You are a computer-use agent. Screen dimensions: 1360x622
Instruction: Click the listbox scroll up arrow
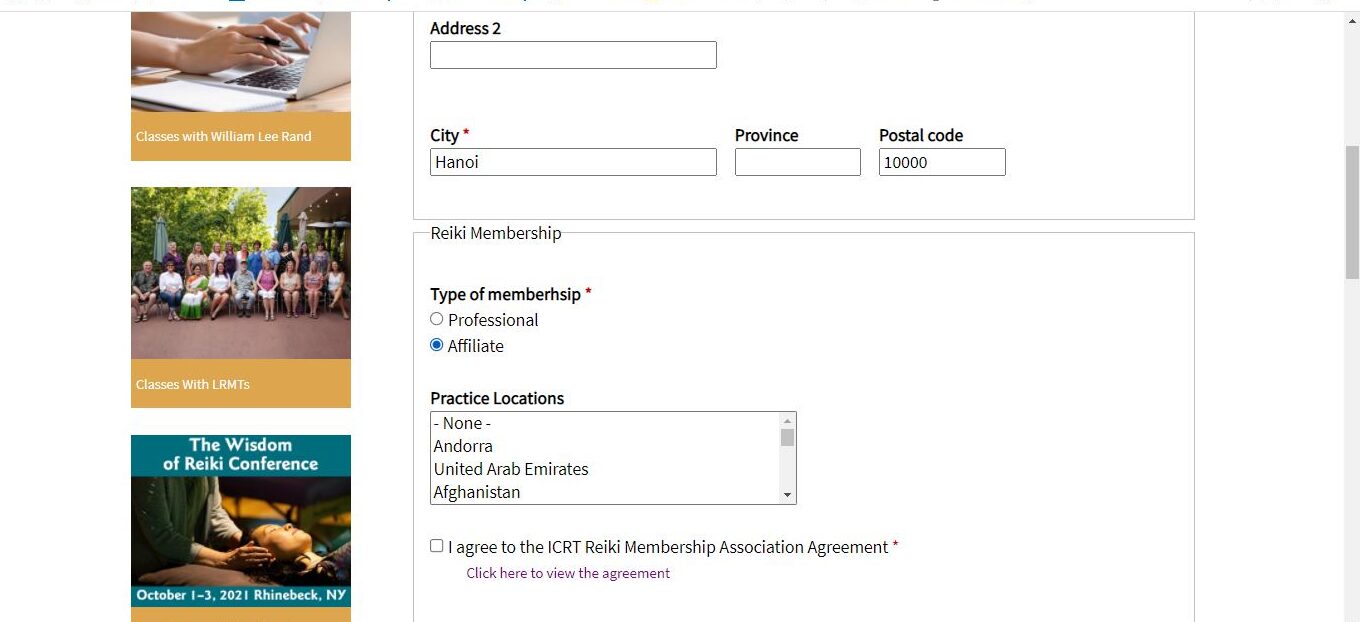(788, 421)
